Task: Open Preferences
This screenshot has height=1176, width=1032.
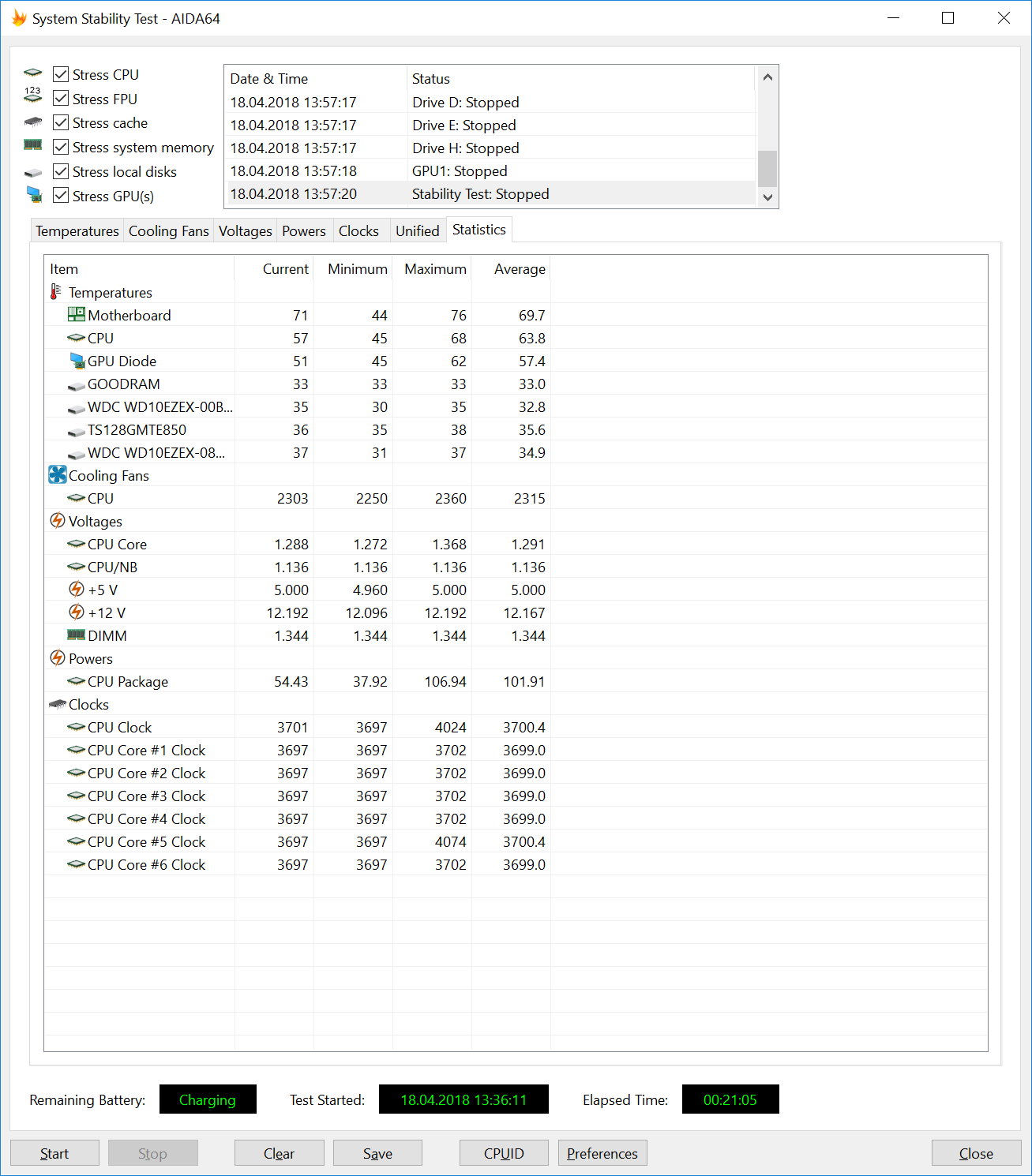Action: (x=602, y=1153)
